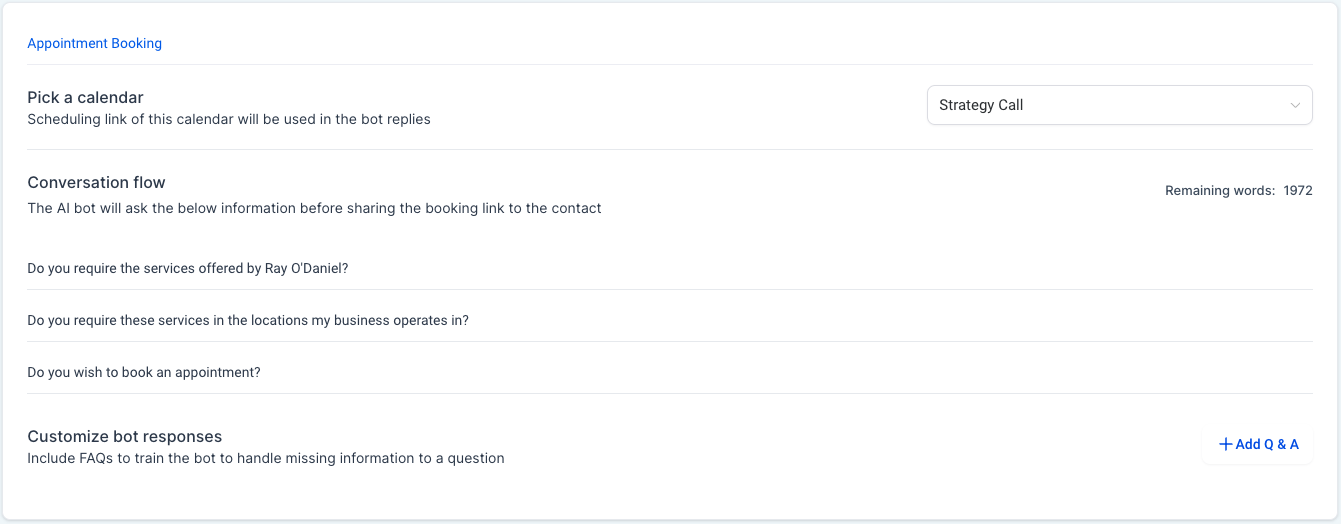The height and width of the screenshot is (524, 1341).
Task: Click the 'Strategy Call' selected value text
Action: [x=981, y=105]
